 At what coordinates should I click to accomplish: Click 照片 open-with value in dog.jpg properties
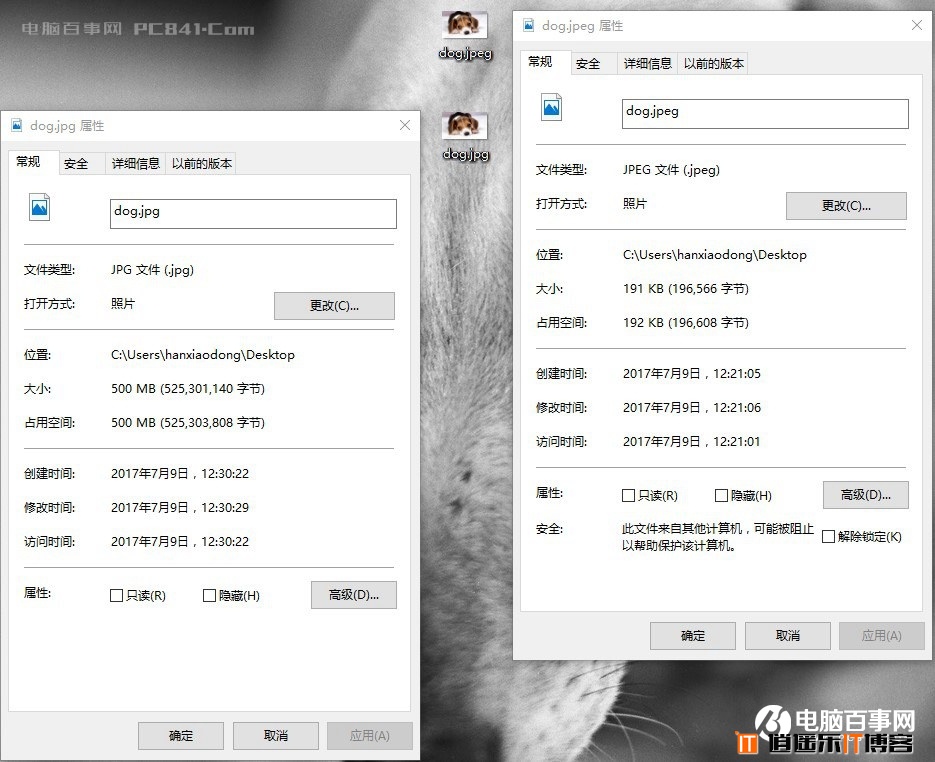point(123,303)
